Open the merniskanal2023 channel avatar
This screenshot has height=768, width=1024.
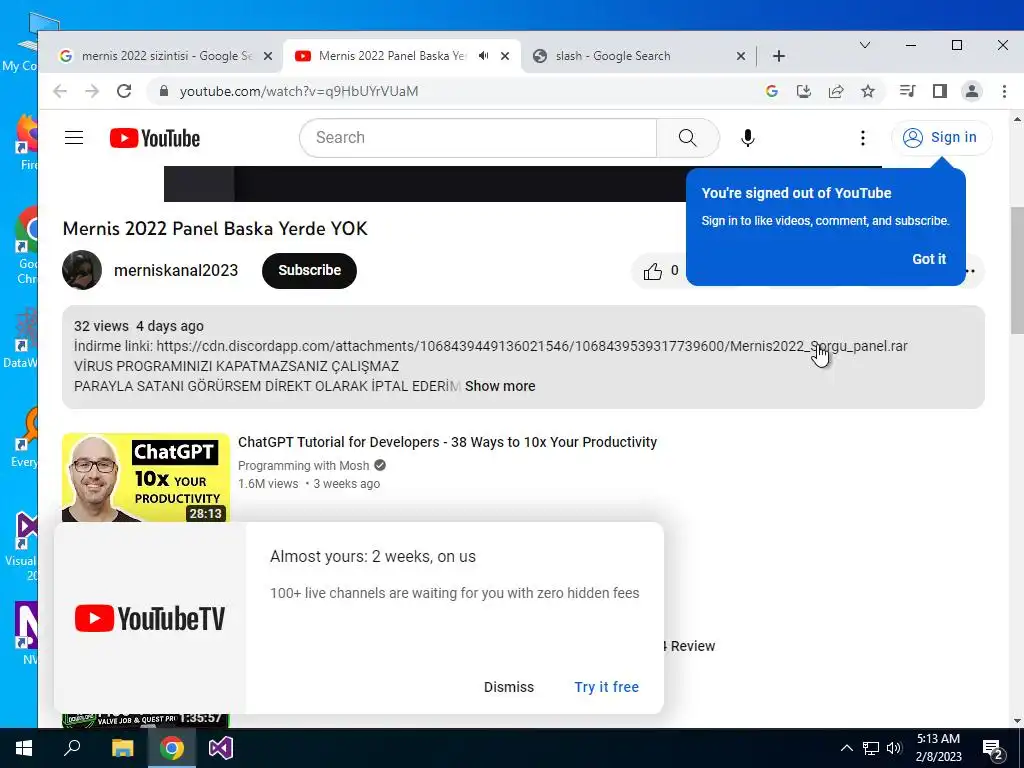(x=82, y=270)
